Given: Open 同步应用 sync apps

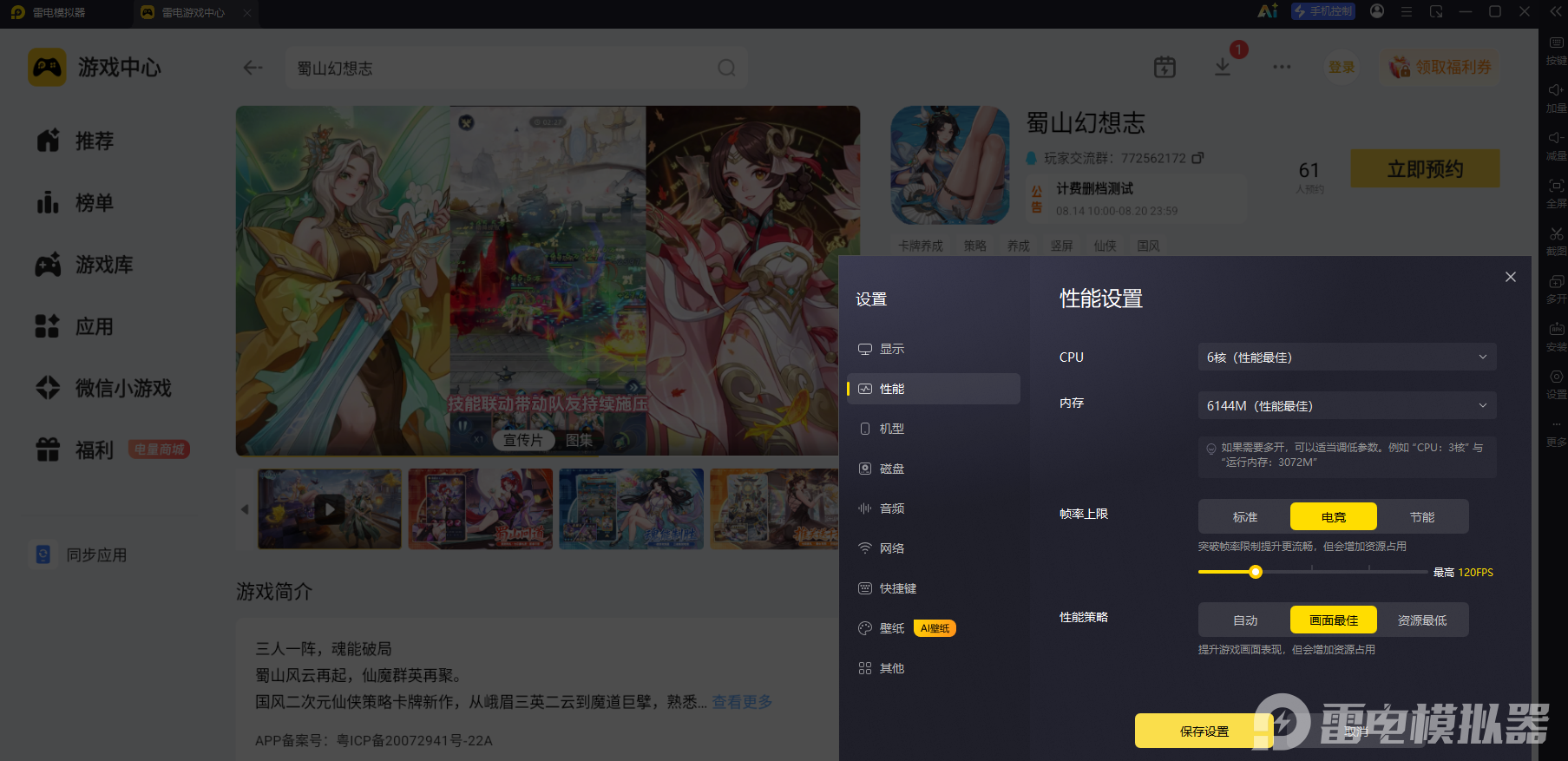Looking at the screenshot, I should click(x=80, y=554).
